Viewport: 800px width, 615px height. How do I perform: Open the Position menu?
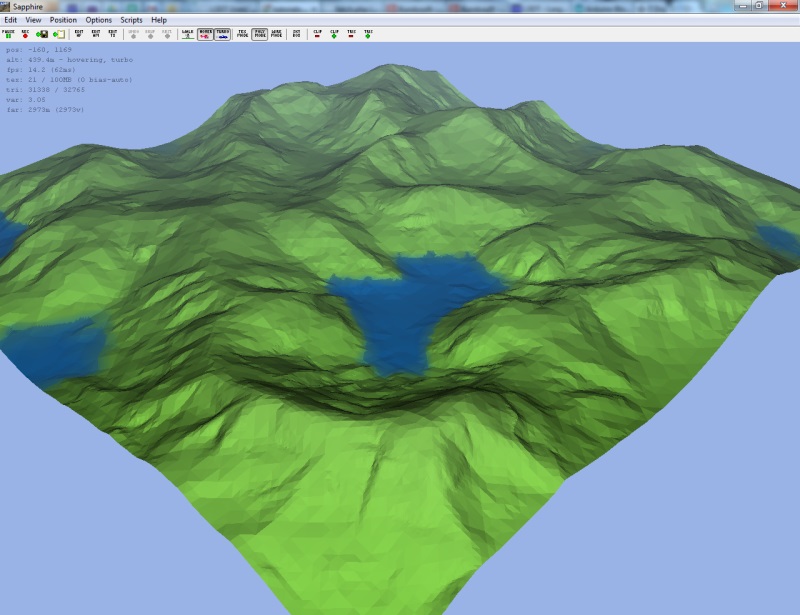[63, 19]
